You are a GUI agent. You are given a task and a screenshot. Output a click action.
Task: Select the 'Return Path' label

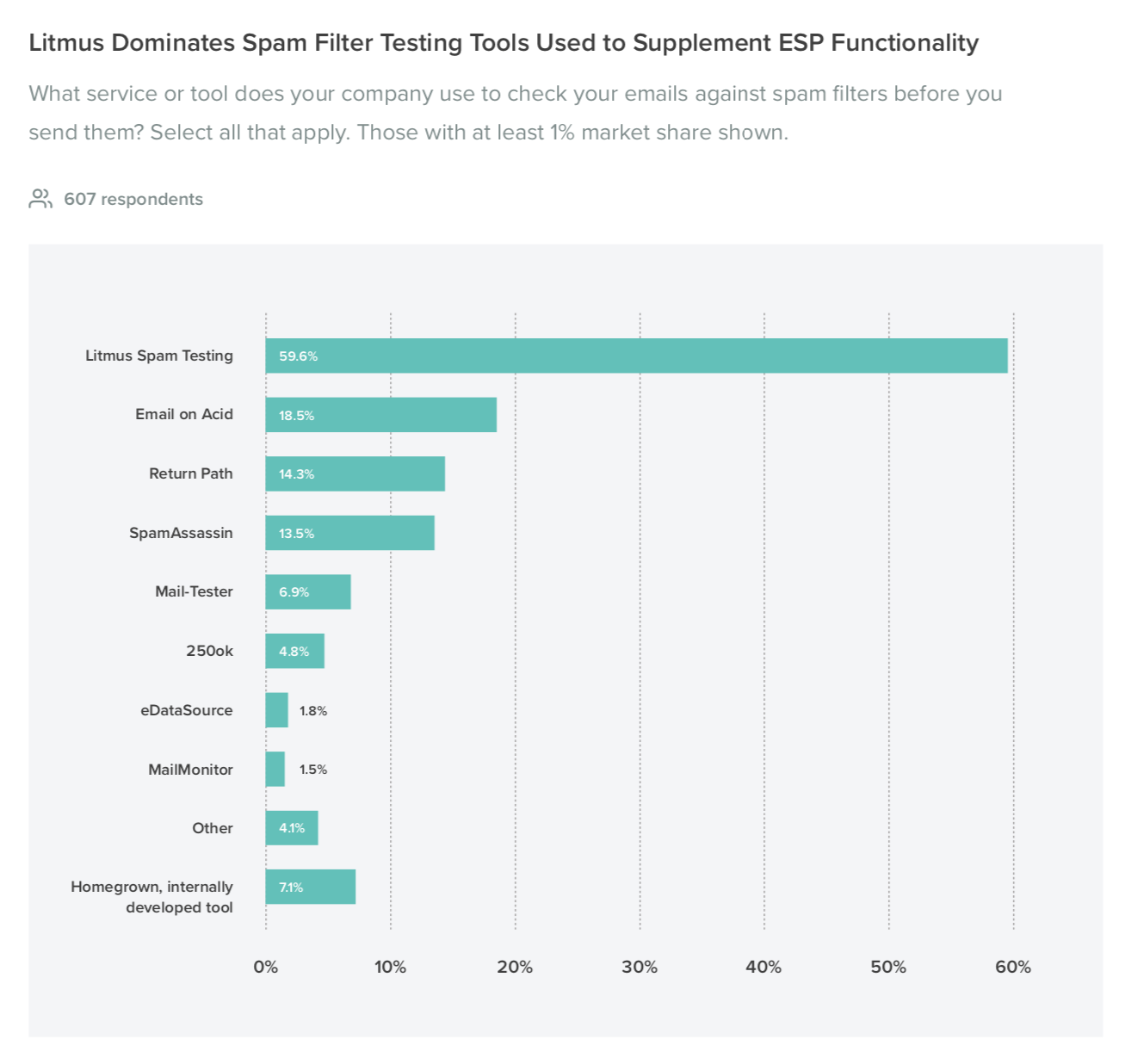click(x=191, y=473)
